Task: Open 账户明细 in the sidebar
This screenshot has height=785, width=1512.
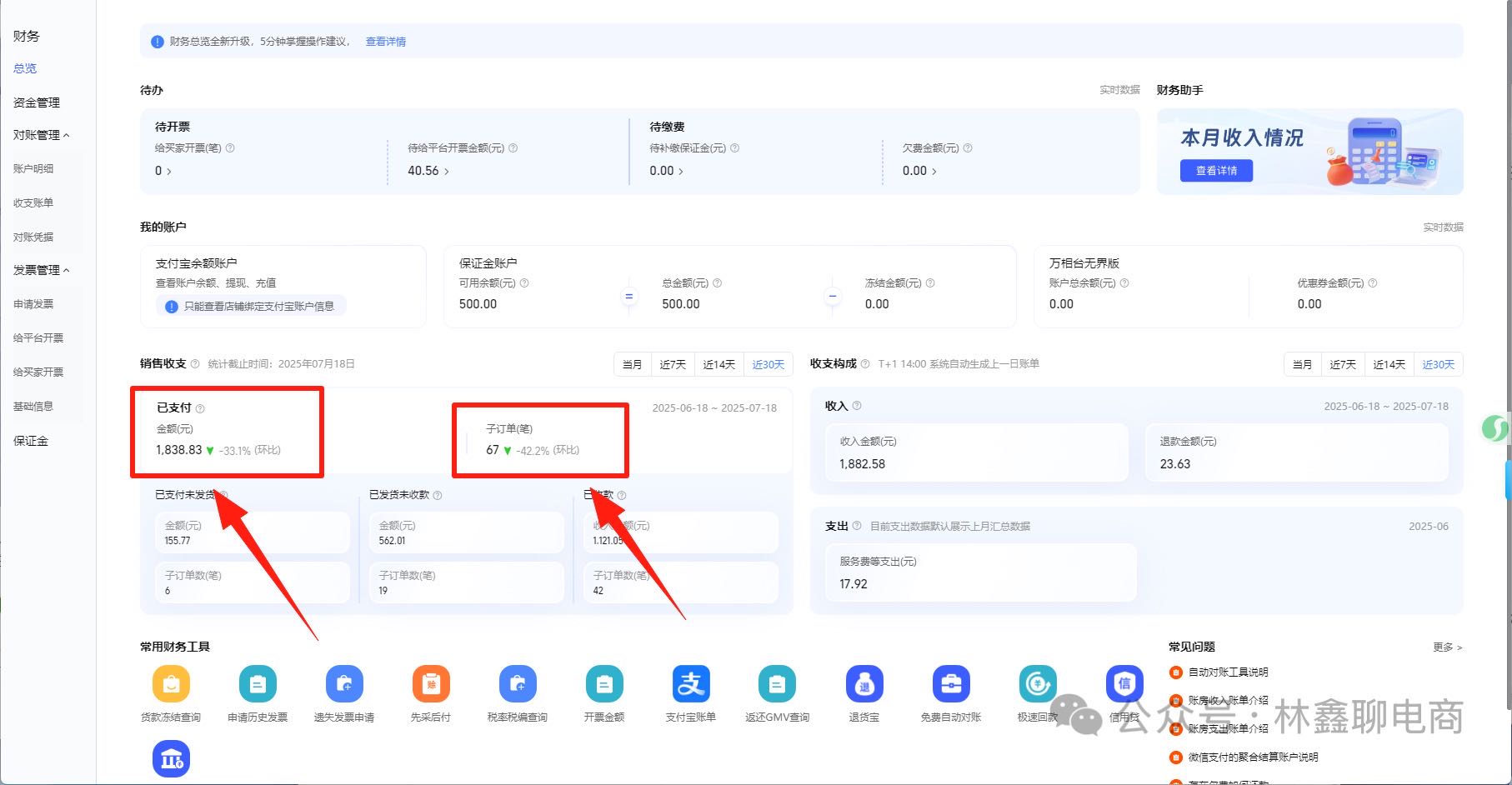Action: [x=33, y=168]
